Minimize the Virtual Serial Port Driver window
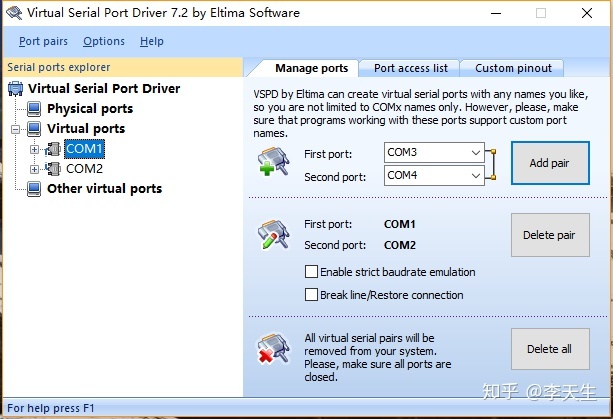Viewport: 613px width, 419px height. point(496,13)
